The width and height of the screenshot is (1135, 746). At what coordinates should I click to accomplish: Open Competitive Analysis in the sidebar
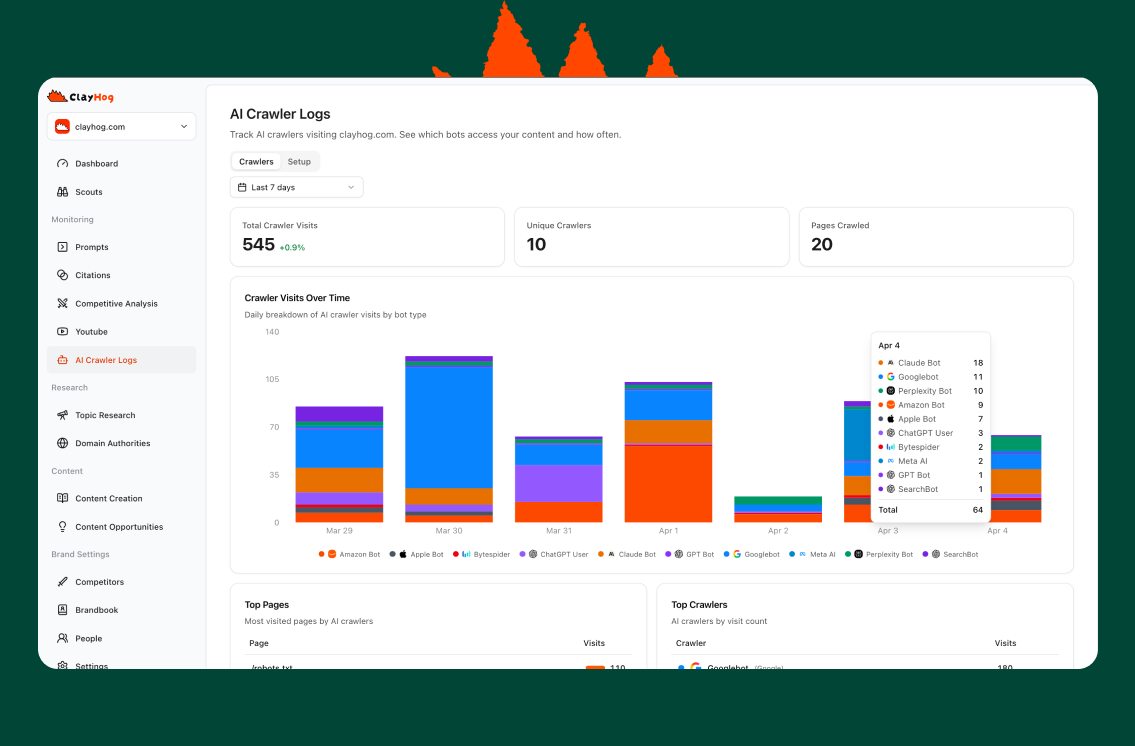click(116, 304)
